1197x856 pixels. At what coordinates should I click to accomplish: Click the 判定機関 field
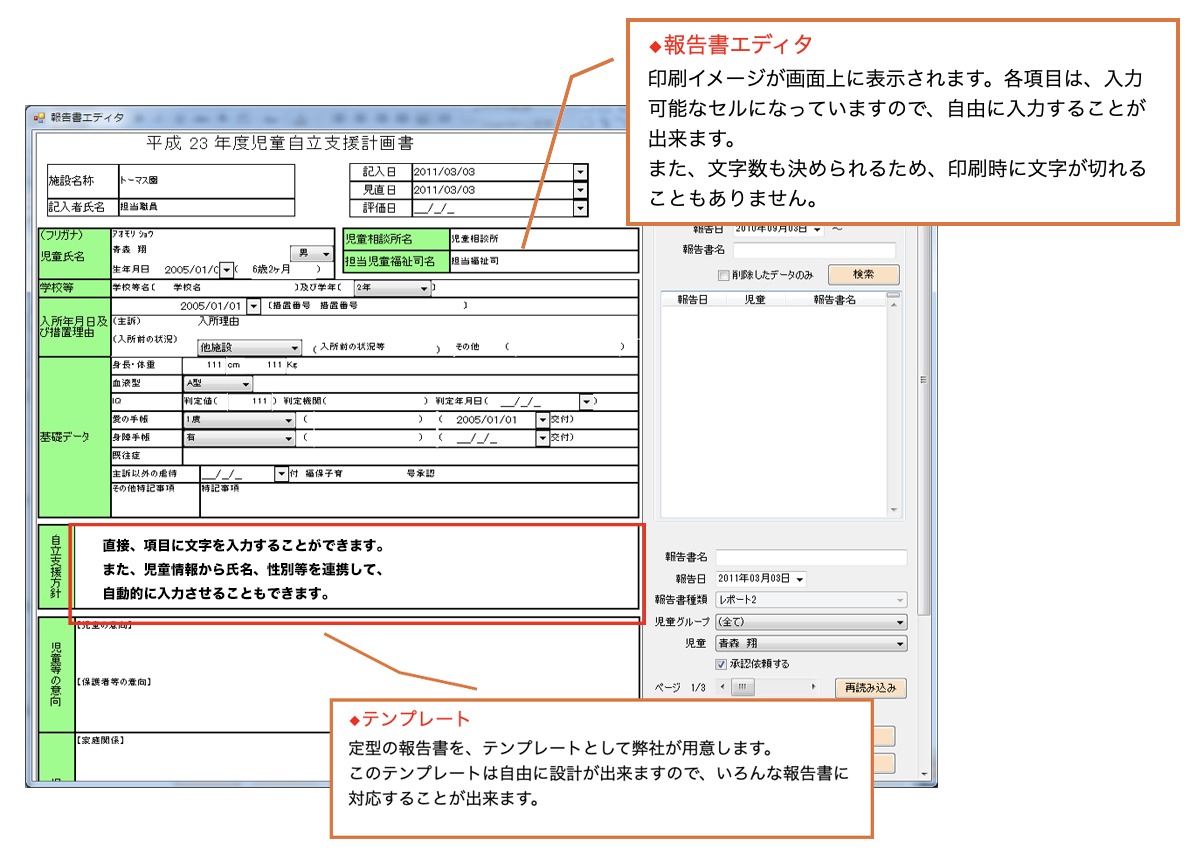coord(376,401)
